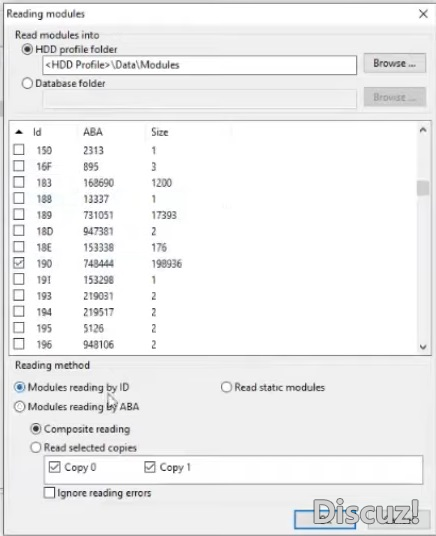Screen dimensions: 436x536
Task: Check the box for module 189
Action: [19, 214]
